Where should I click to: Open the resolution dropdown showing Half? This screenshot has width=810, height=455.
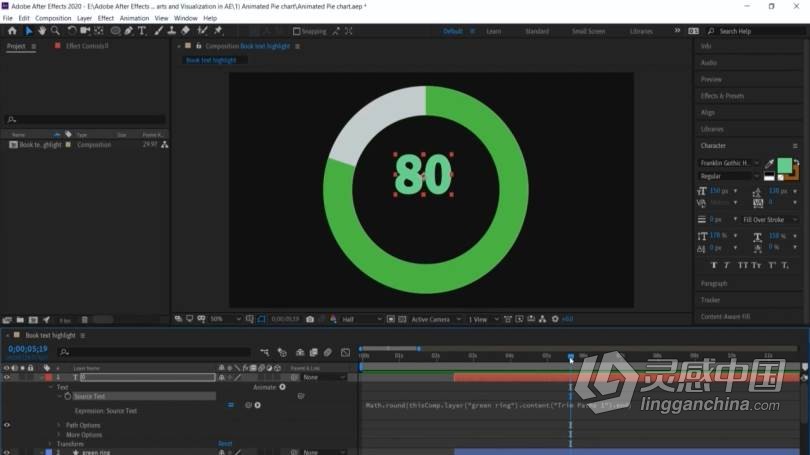click(361, 319)
